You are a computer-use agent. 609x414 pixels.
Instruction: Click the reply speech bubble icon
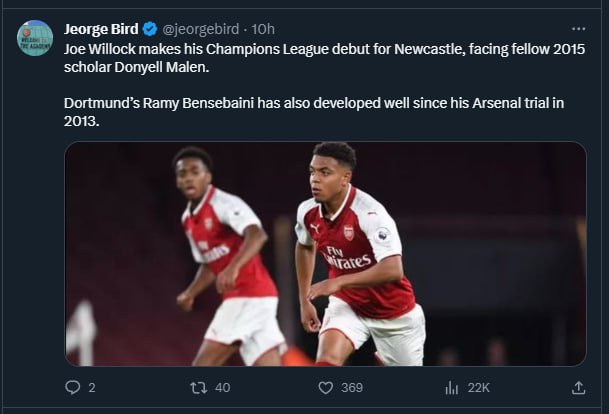click(72, 387)
